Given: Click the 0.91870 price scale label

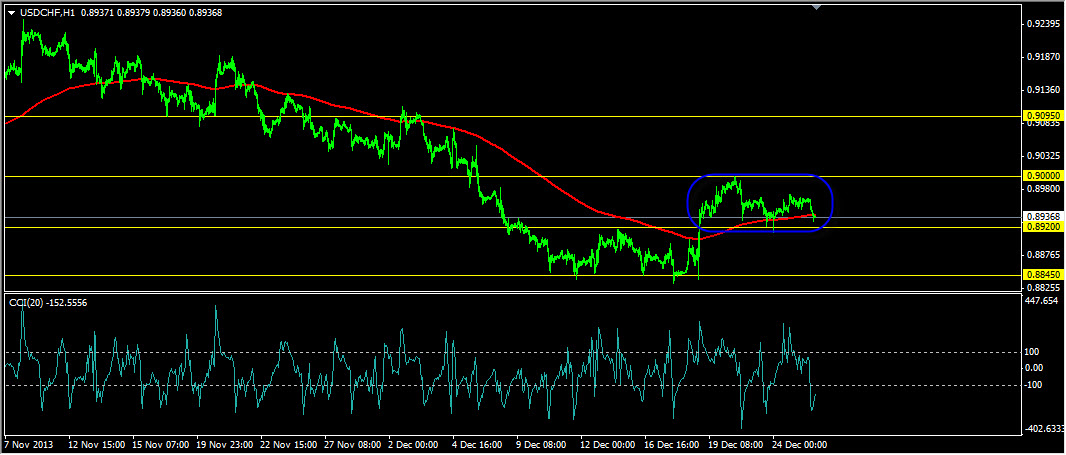Looking at the screenshot, I should tap(1044, 57).
